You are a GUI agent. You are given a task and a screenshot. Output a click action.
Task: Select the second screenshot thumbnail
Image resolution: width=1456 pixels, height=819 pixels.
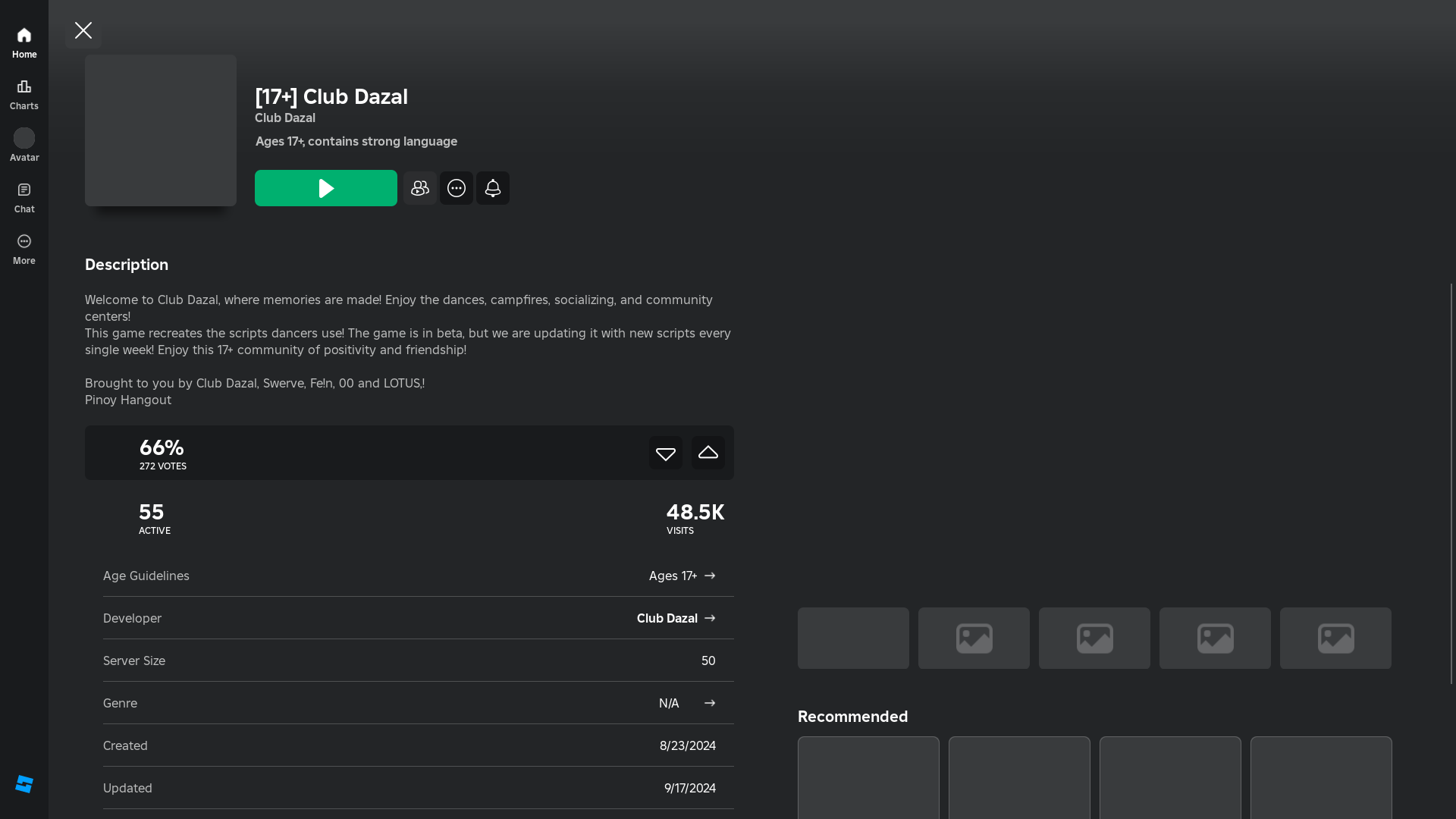click(x=974, y=638)
